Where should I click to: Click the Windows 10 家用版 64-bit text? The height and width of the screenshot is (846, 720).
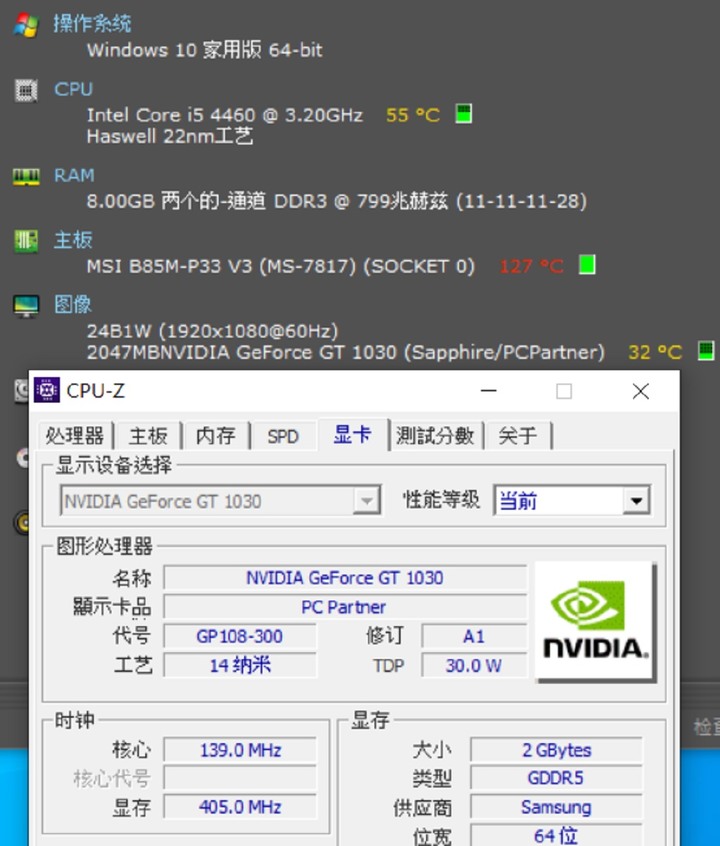pos(205,50)
